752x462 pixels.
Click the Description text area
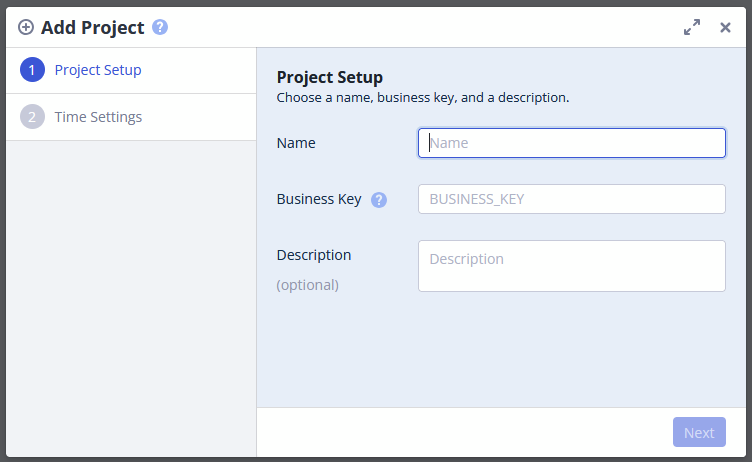coord(571,266)
